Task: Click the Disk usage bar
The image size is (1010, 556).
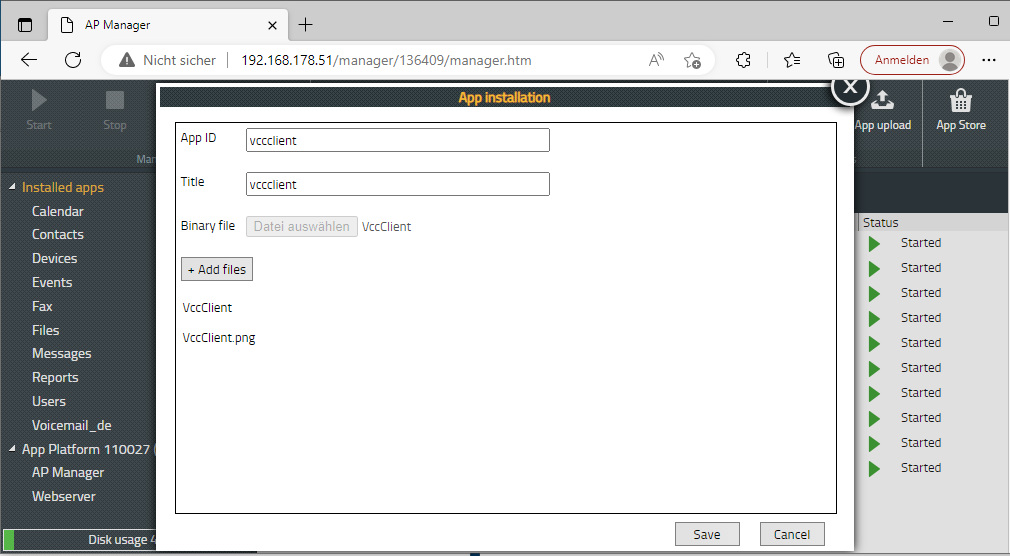Action: coord(80,540)
